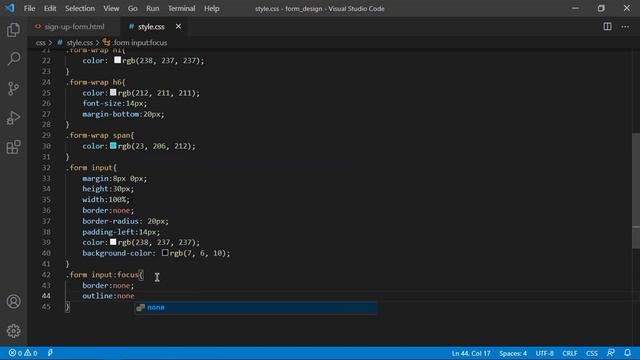This screenshot has height=360, width=640.
Task: Open the Help menu
Action: point(212,8)
